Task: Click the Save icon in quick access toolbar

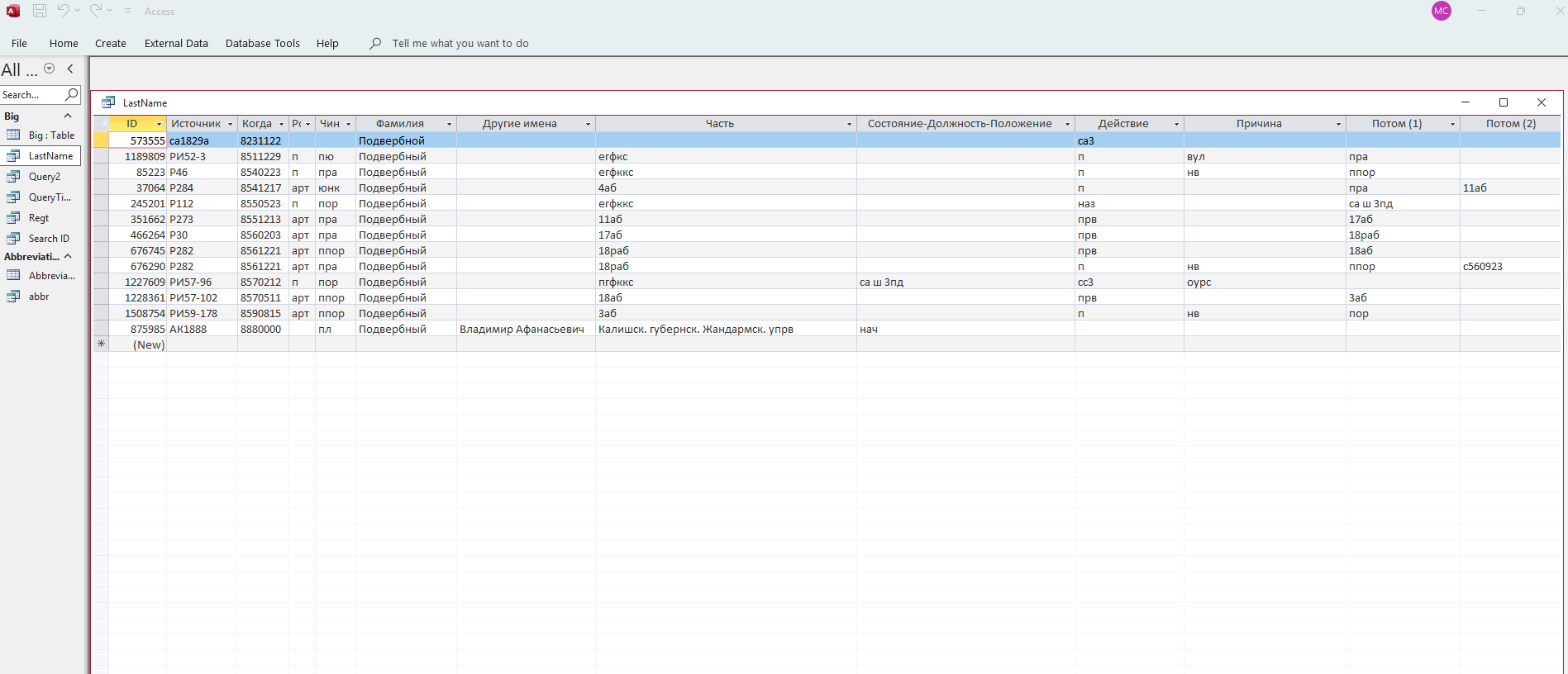Action: point(40,11)
